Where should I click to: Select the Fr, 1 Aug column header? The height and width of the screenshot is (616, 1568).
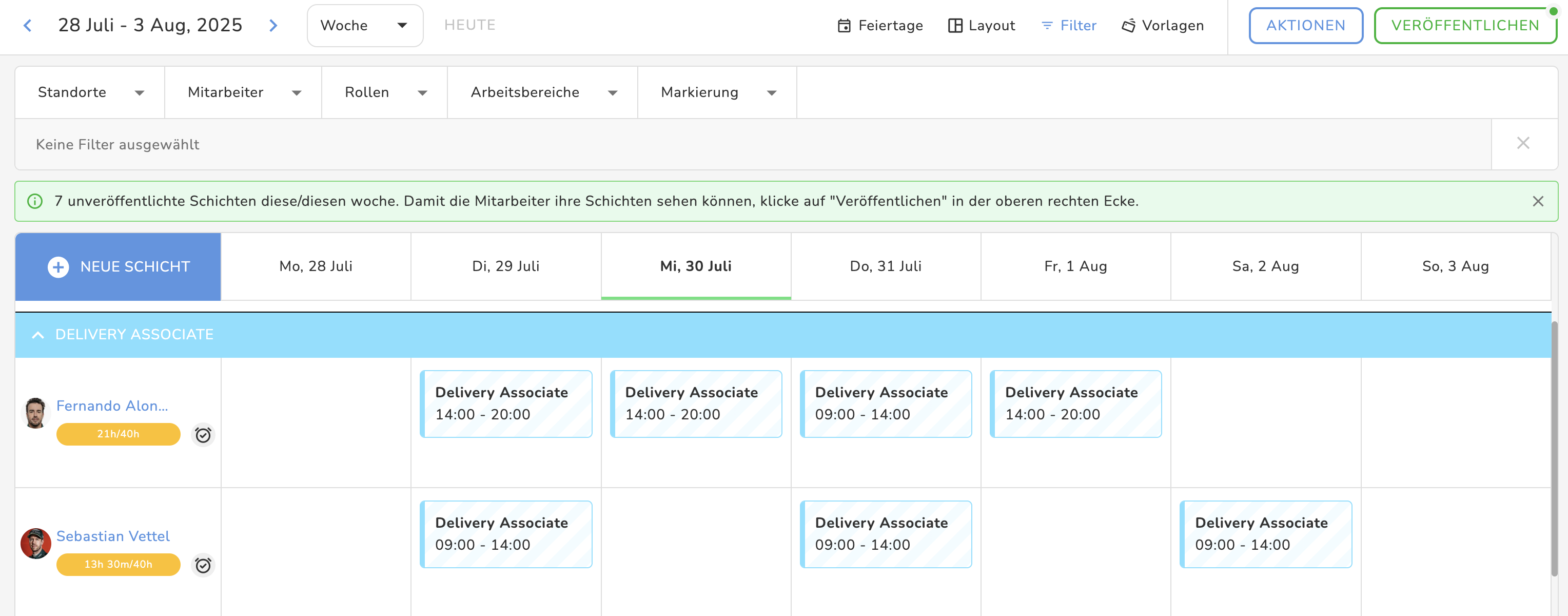1075,266
